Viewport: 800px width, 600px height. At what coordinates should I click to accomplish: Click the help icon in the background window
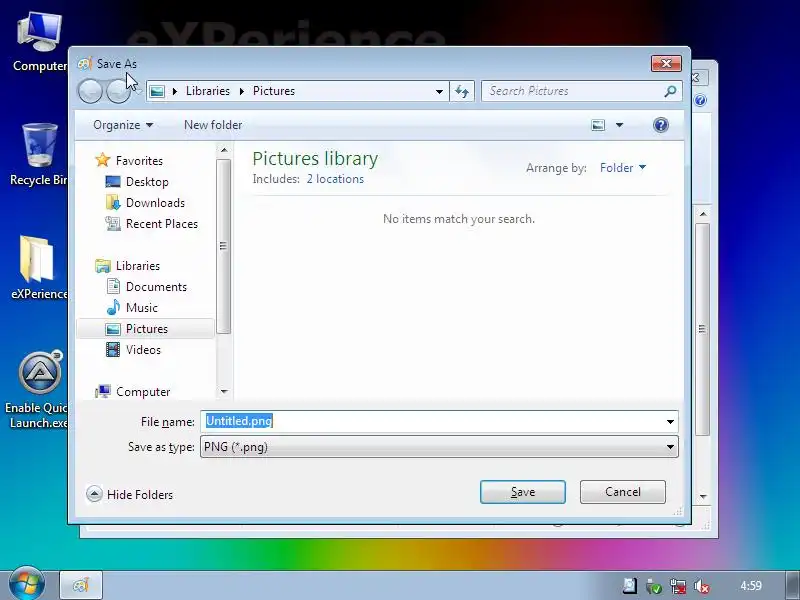pyautogui.click(x=701, y=100)
